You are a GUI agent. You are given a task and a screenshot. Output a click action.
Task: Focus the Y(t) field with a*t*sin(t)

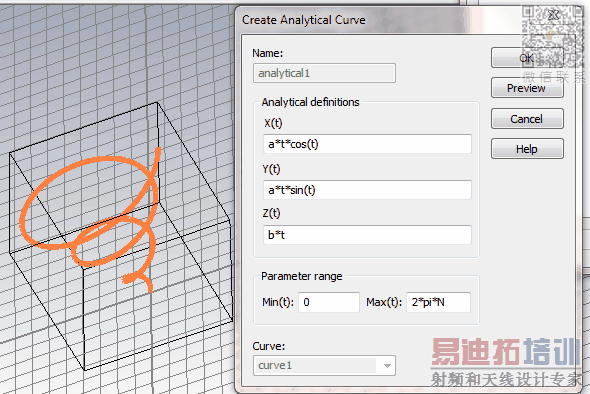pyautogui.click(x=367, y=190)
